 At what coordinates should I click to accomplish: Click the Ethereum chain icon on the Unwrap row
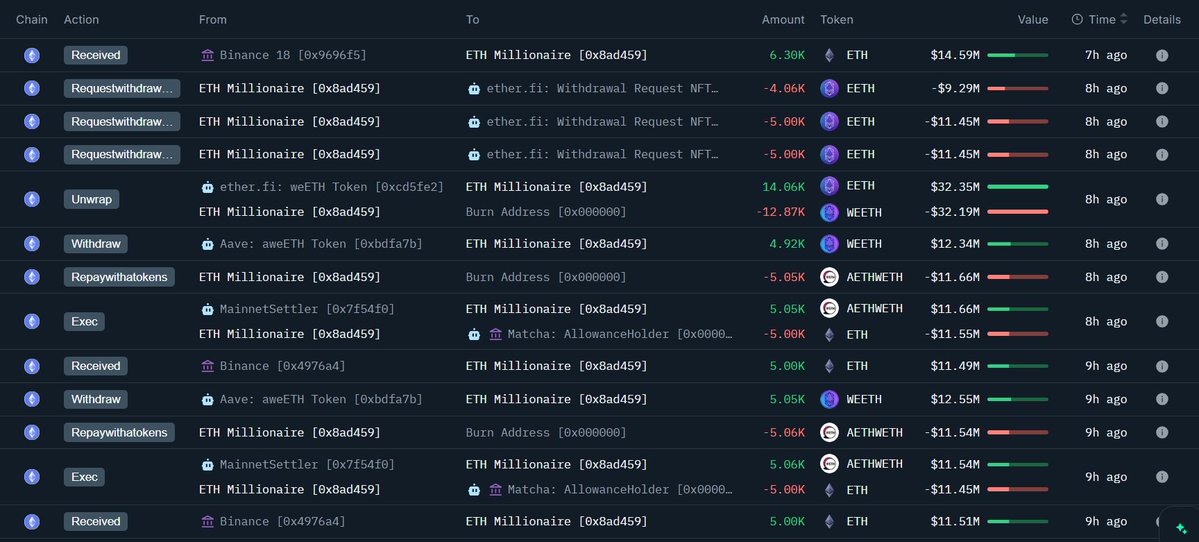pos(31,199)
